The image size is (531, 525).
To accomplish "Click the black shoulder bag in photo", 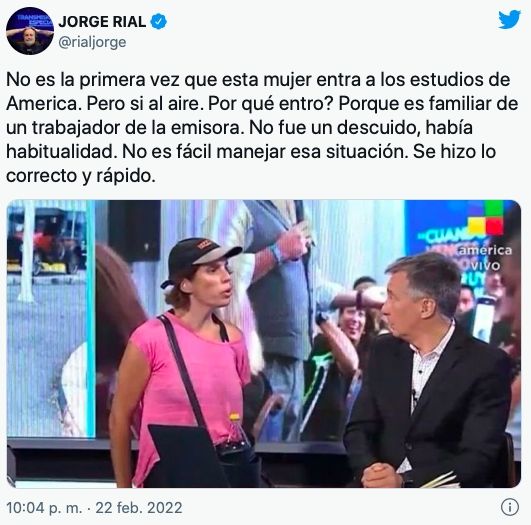I will click(203, 456).
